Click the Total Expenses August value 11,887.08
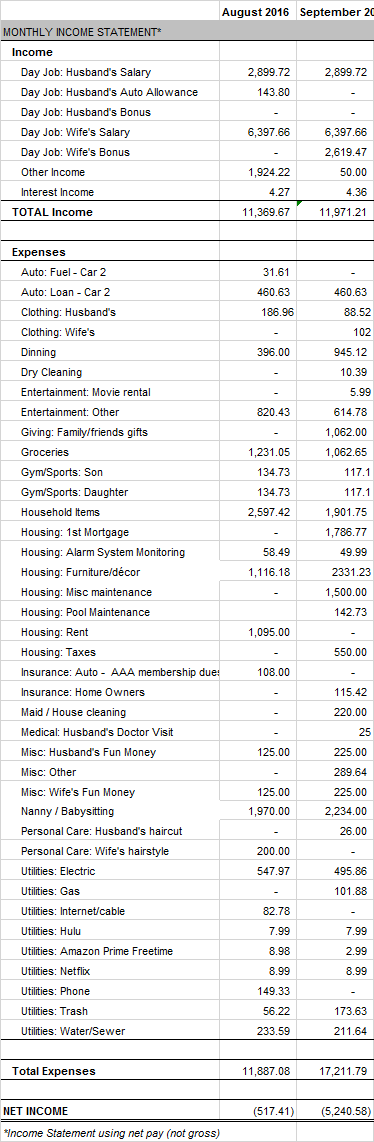Viewport: 374px width, 1142px height. pyautogui.click(x=258, y=1071)
